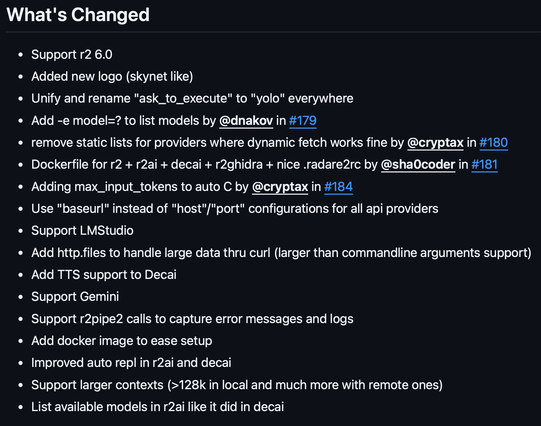Click the Added new logo entry

[x=112, y=77]
